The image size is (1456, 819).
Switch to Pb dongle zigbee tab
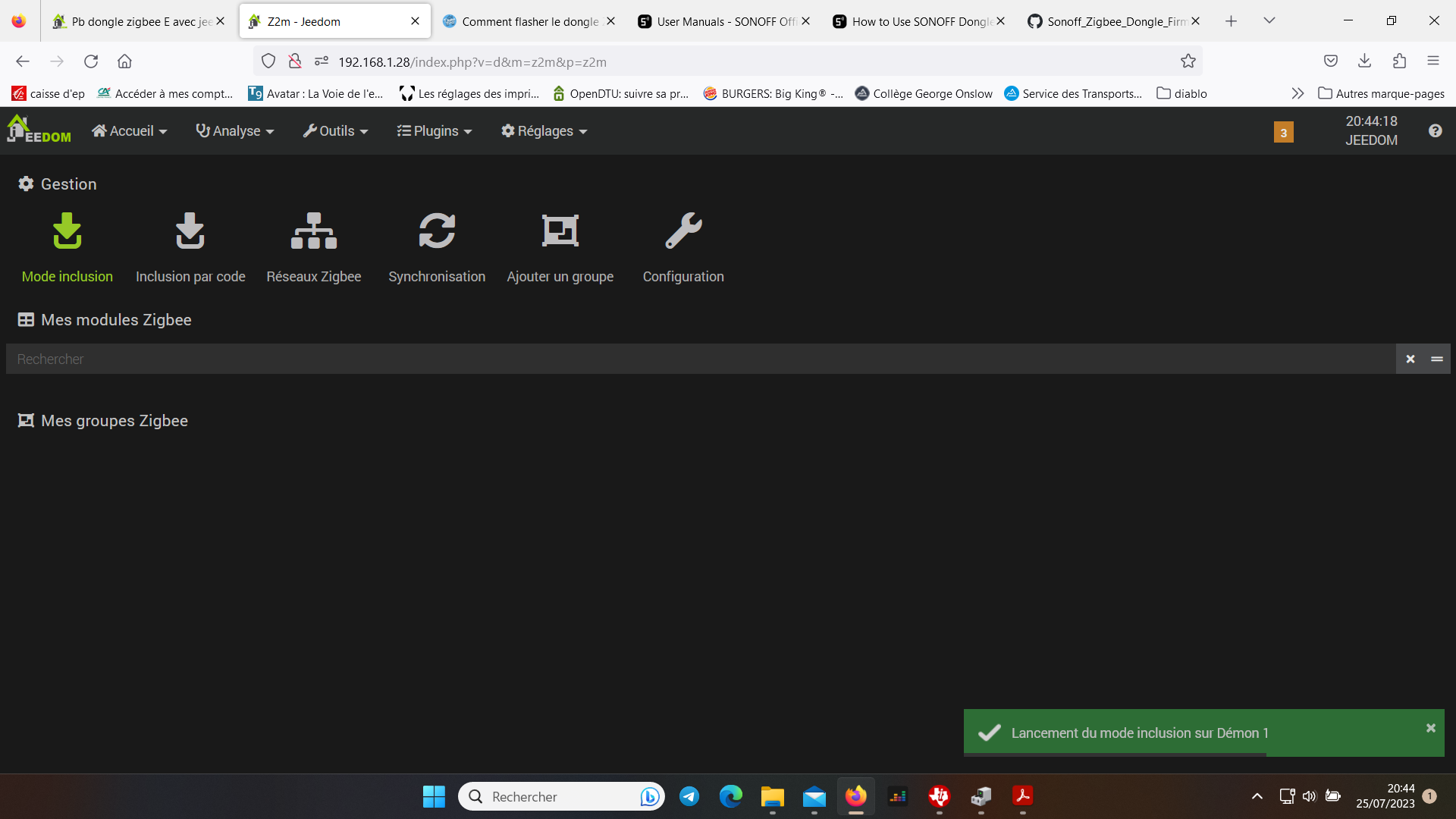pyautogui.click(x=136, y=21)
